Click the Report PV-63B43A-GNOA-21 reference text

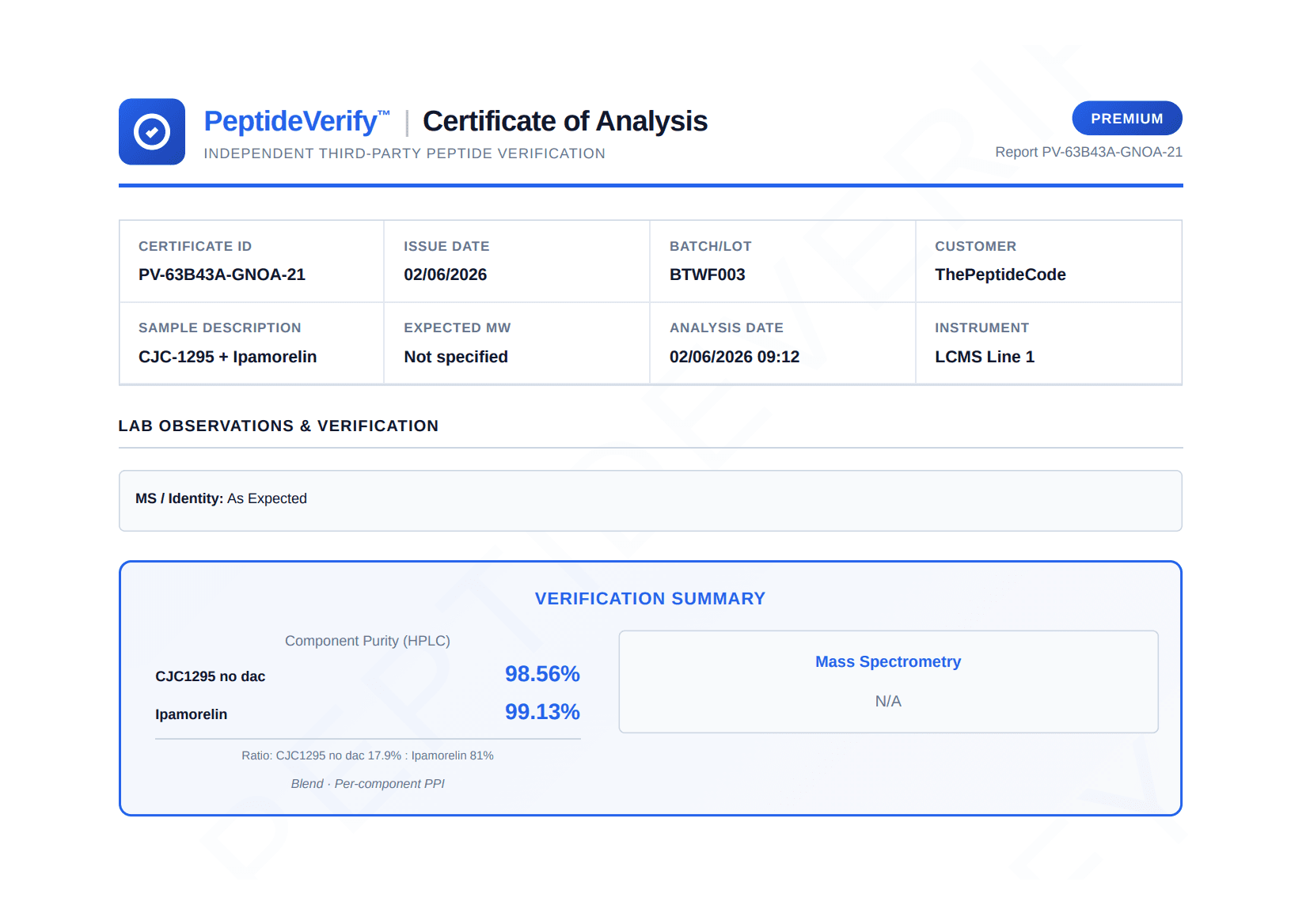[1088, 152]
